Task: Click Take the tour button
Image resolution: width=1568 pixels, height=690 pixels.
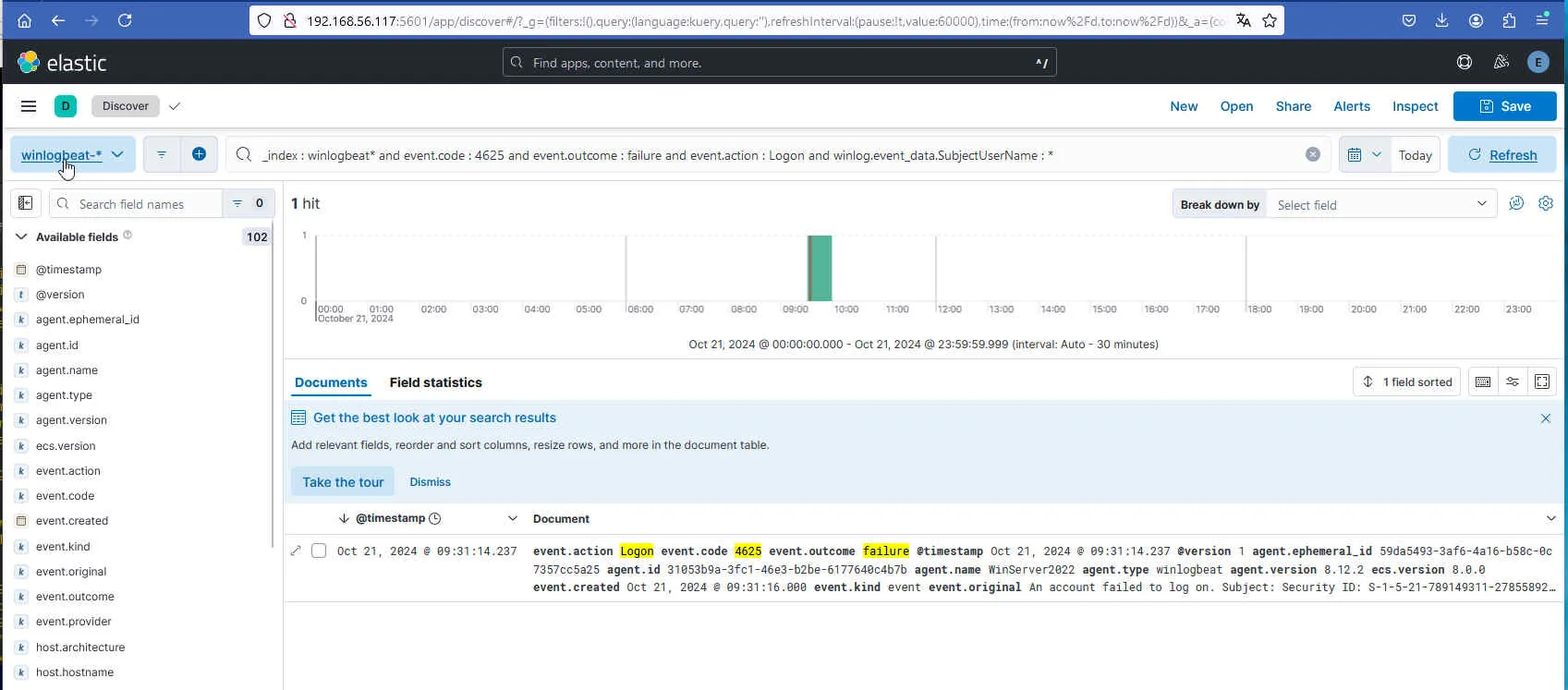Action: point(343,482)
